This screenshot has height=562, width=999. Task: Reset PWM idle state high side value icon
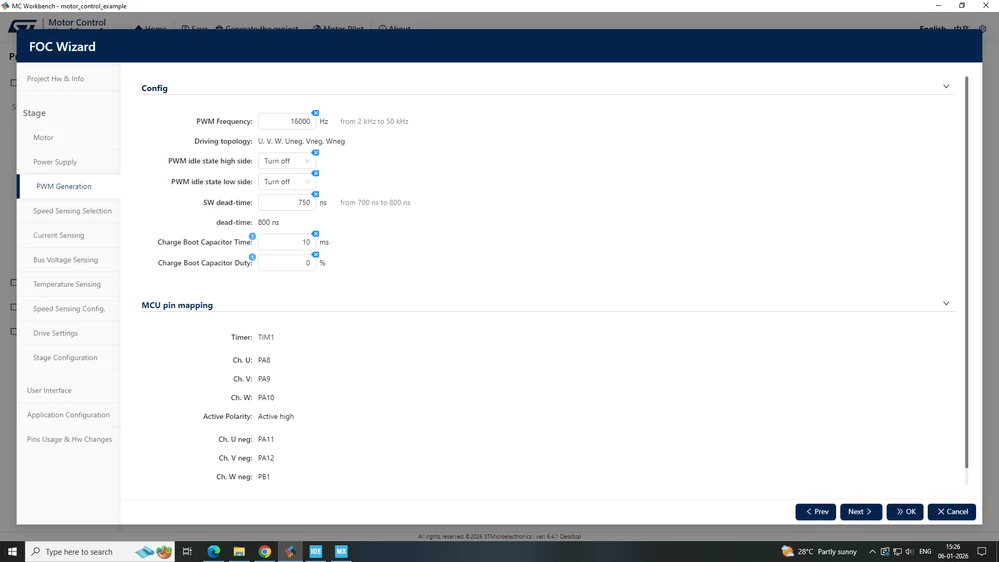315,153
